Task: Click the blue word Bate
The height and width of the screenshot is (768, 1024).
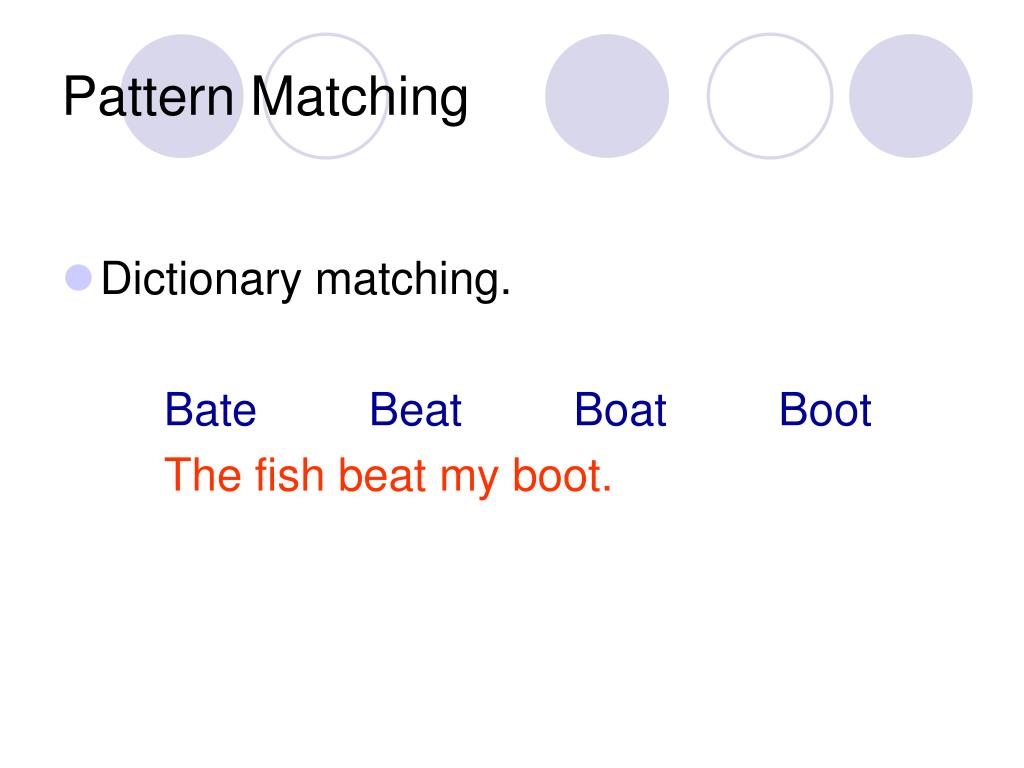Action: pos(210,409)
